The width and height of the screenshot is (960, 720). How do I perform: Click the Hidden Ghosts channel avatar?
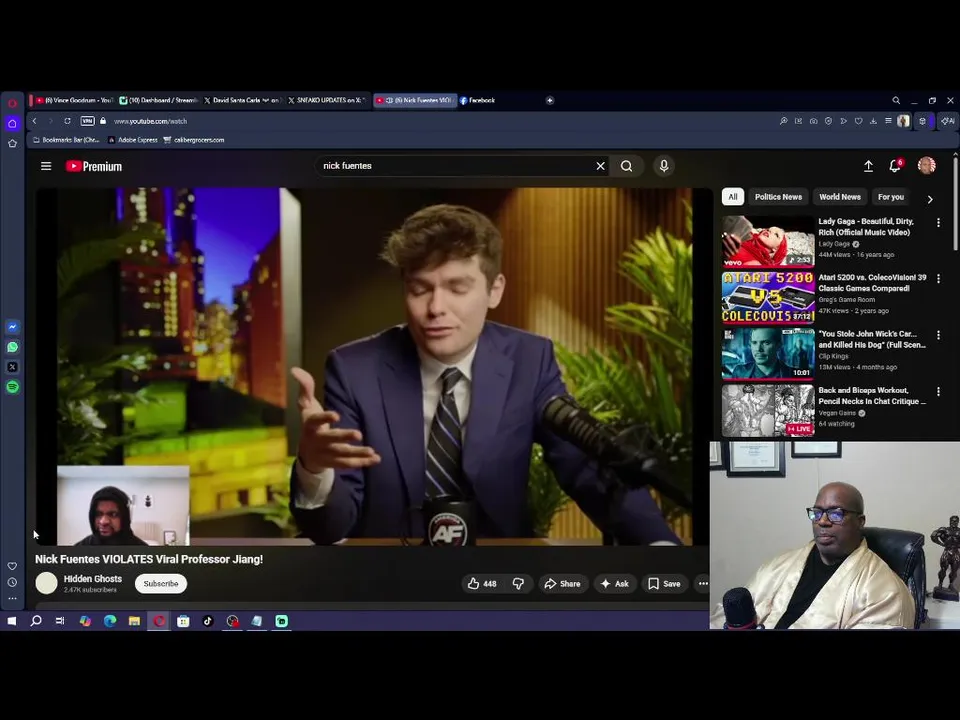pyautogui.click(x=46, y=583)
